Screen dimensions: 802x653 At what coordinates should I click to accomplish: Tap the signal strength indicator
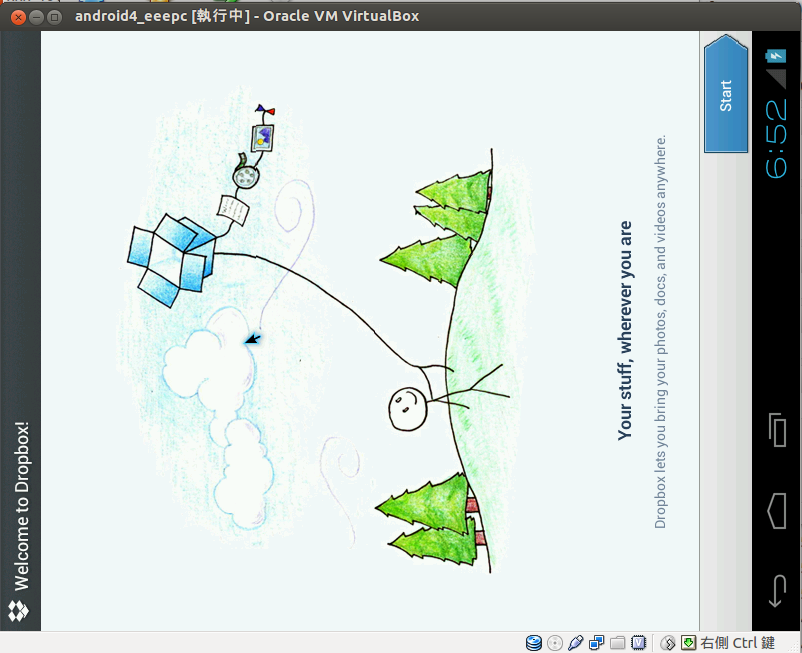(776, 78)
